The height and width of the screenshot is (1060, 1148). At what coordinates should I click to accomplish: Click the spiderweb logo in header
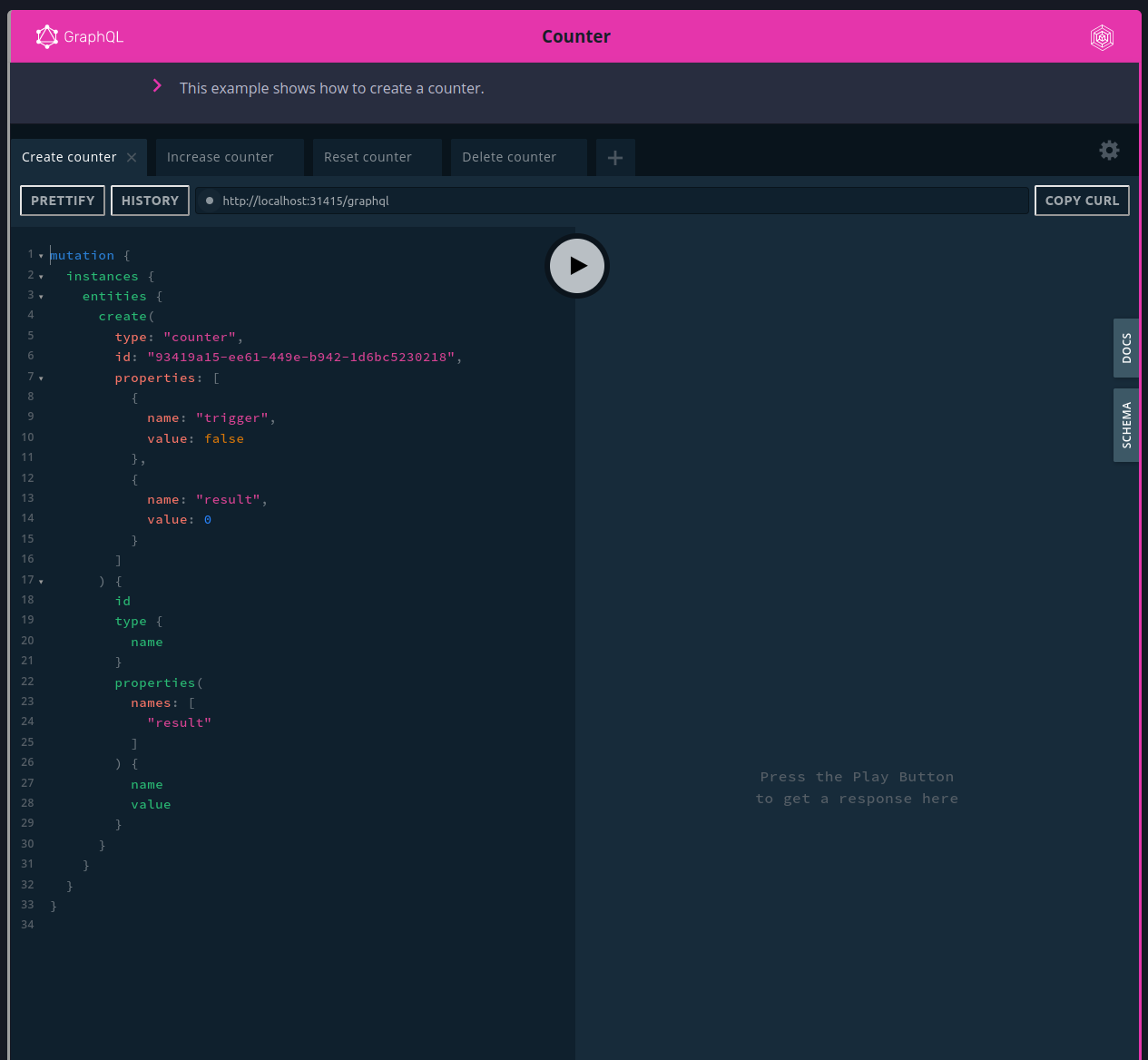[1102, 37]
